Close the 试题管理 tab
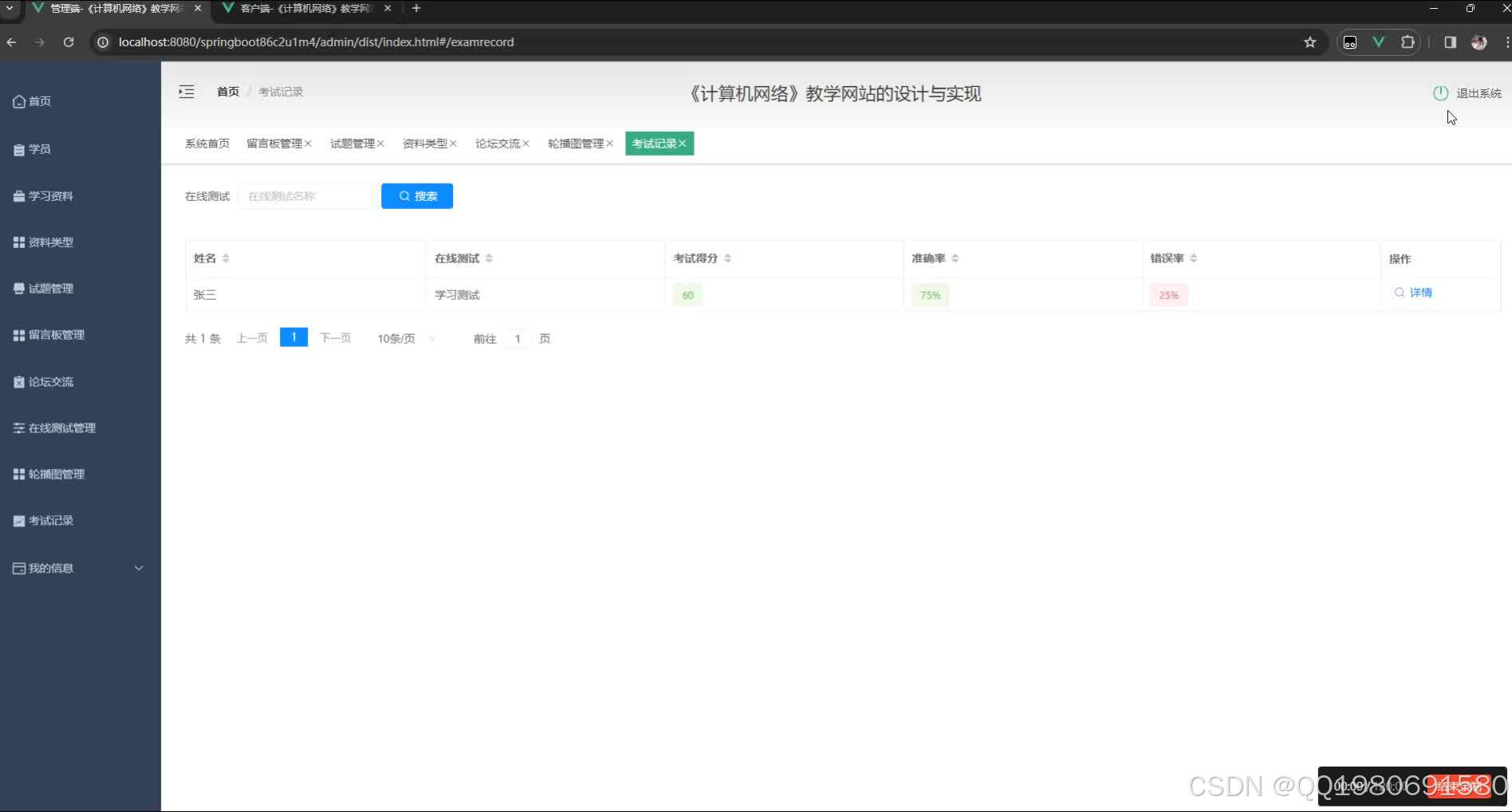Screen dimensions: 1512x812 click(x=380, y=144)
